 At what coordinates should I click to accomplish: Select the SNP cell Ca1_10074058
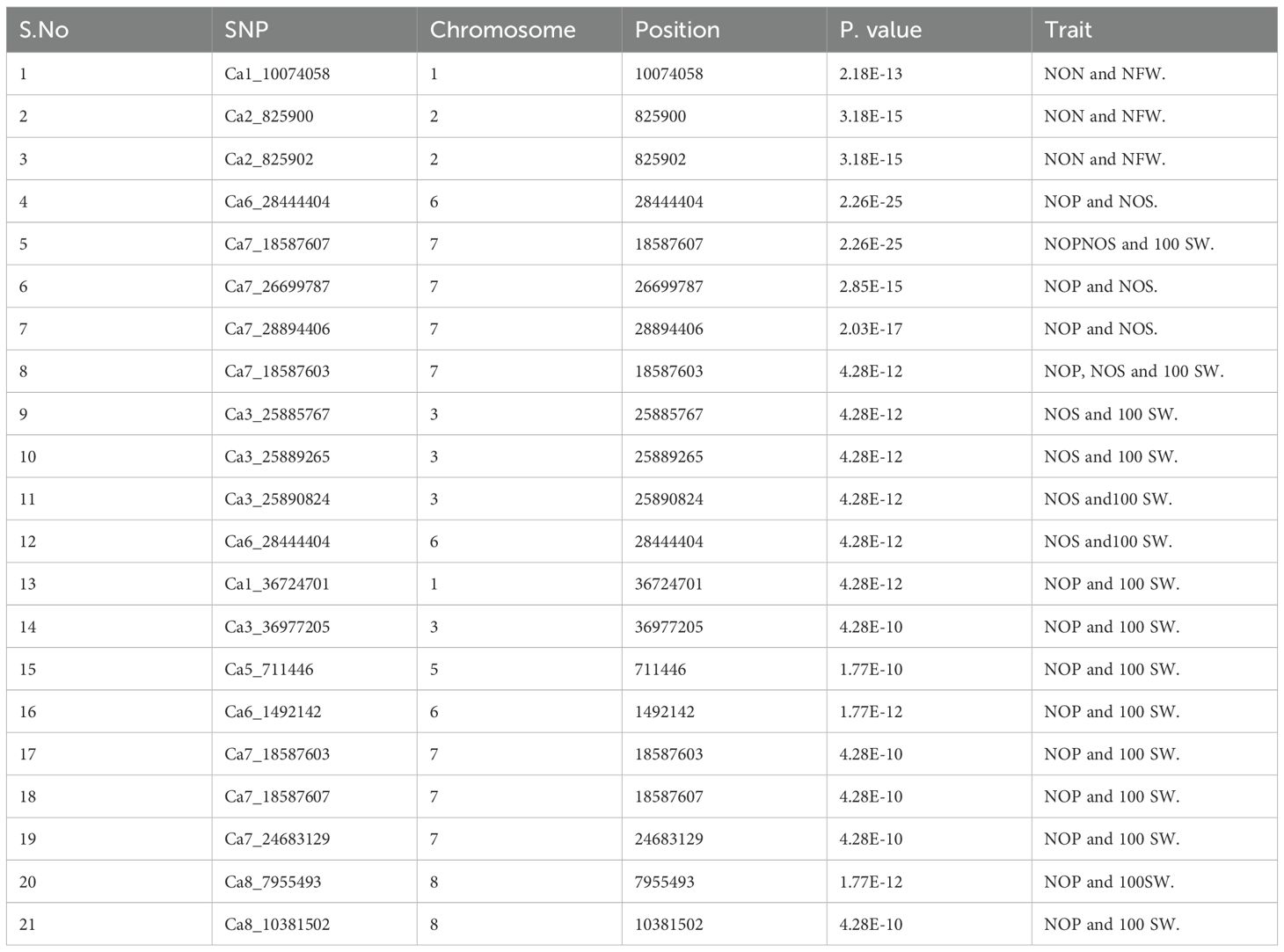tap(277, 74)
